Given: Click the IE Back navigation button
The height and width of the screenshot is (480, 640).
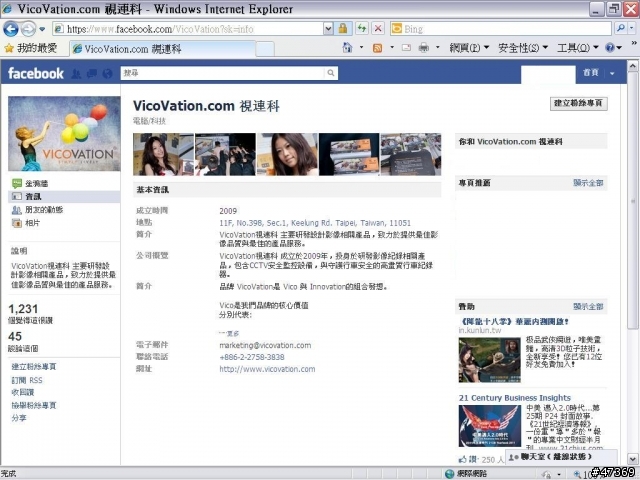Looking at the screenshot, I should tap(11, 29).
